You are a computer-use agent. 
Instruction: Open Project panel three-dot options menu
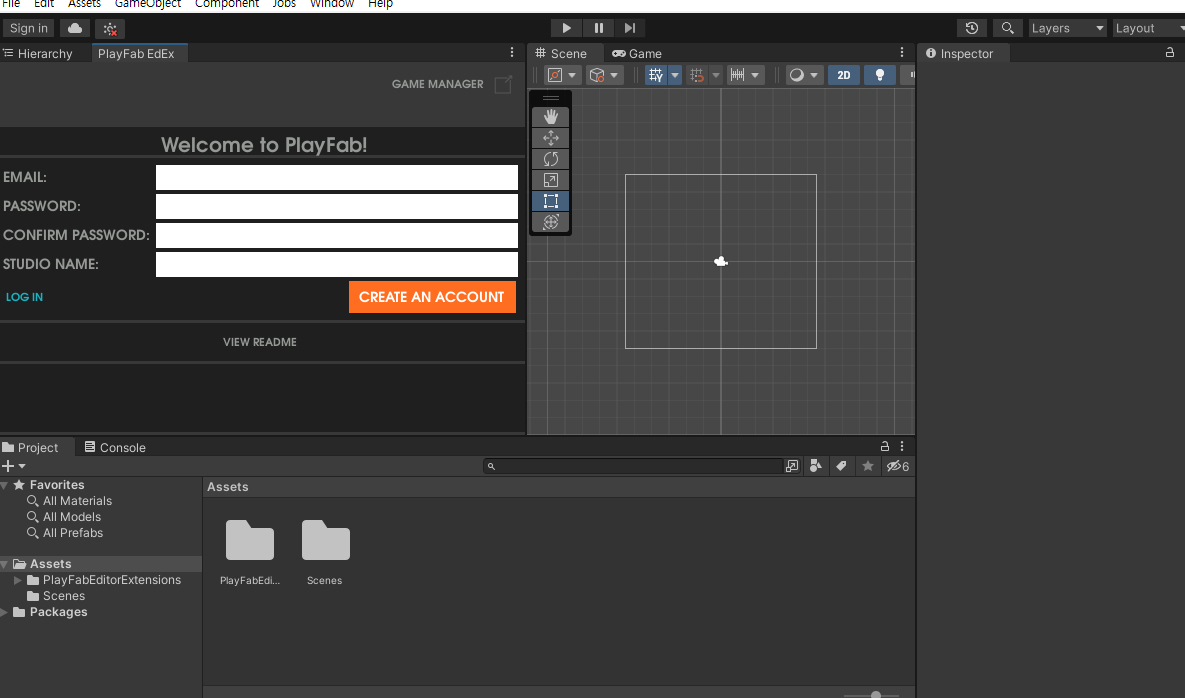point(902,446)
